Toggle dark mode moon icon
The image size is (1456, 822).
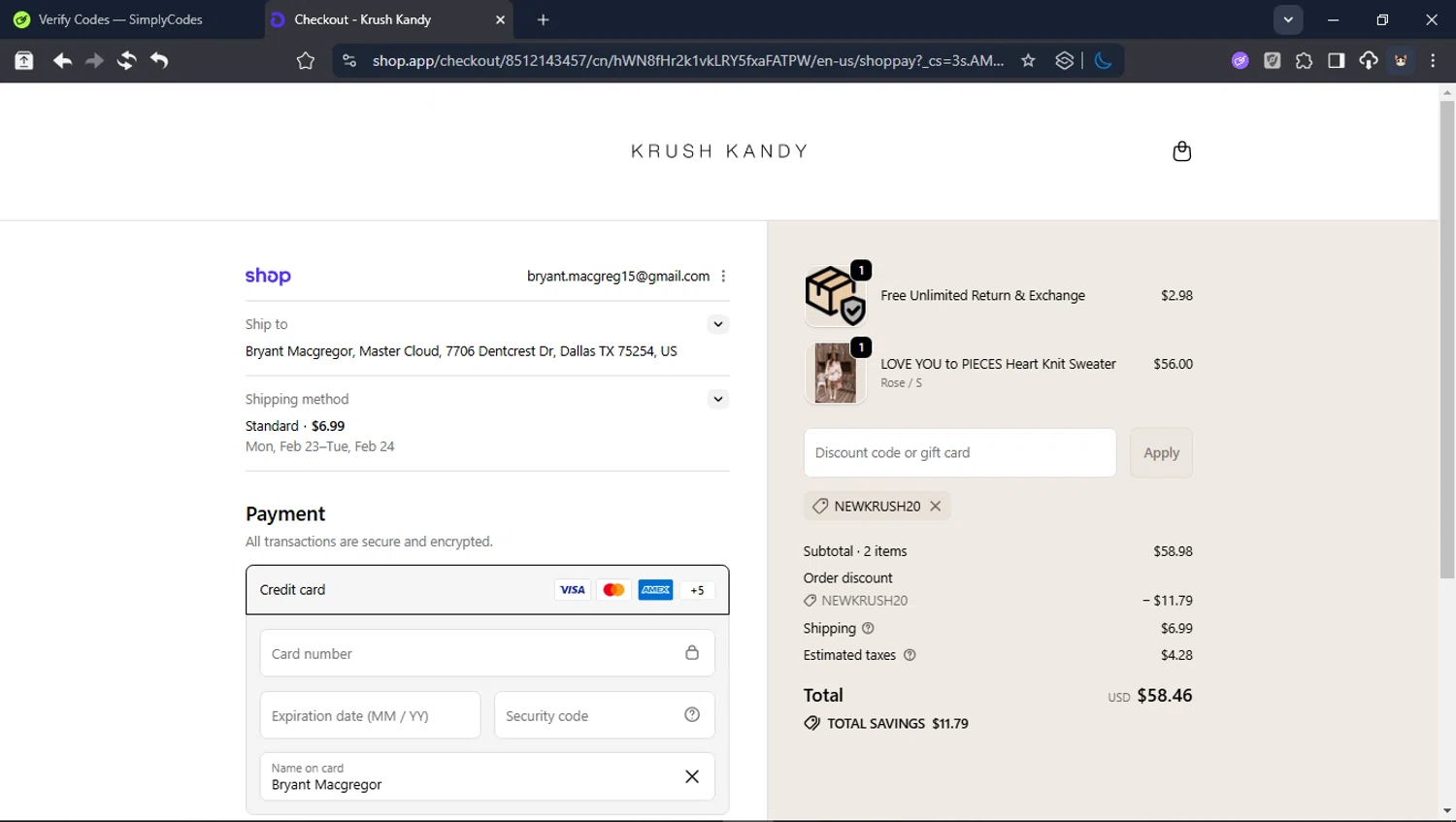(1103, 60)
